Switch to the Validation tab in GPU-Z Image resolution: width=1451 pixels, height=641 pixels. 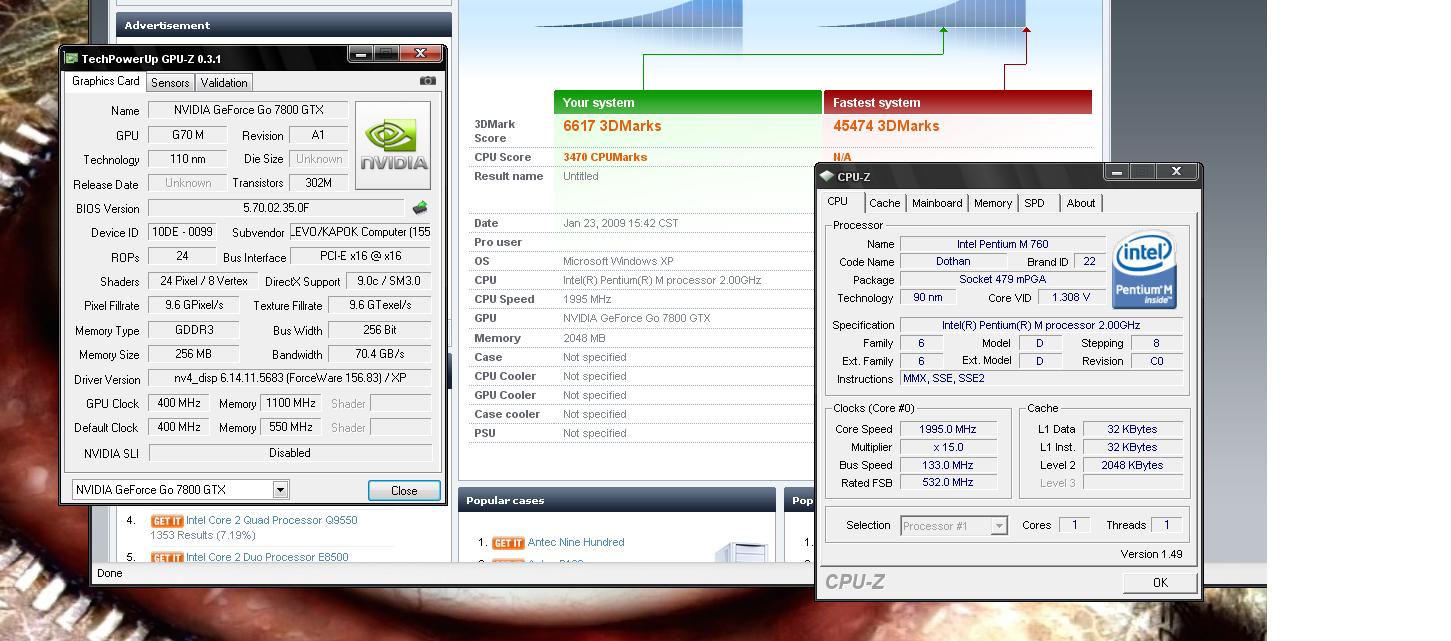[224, 83]
